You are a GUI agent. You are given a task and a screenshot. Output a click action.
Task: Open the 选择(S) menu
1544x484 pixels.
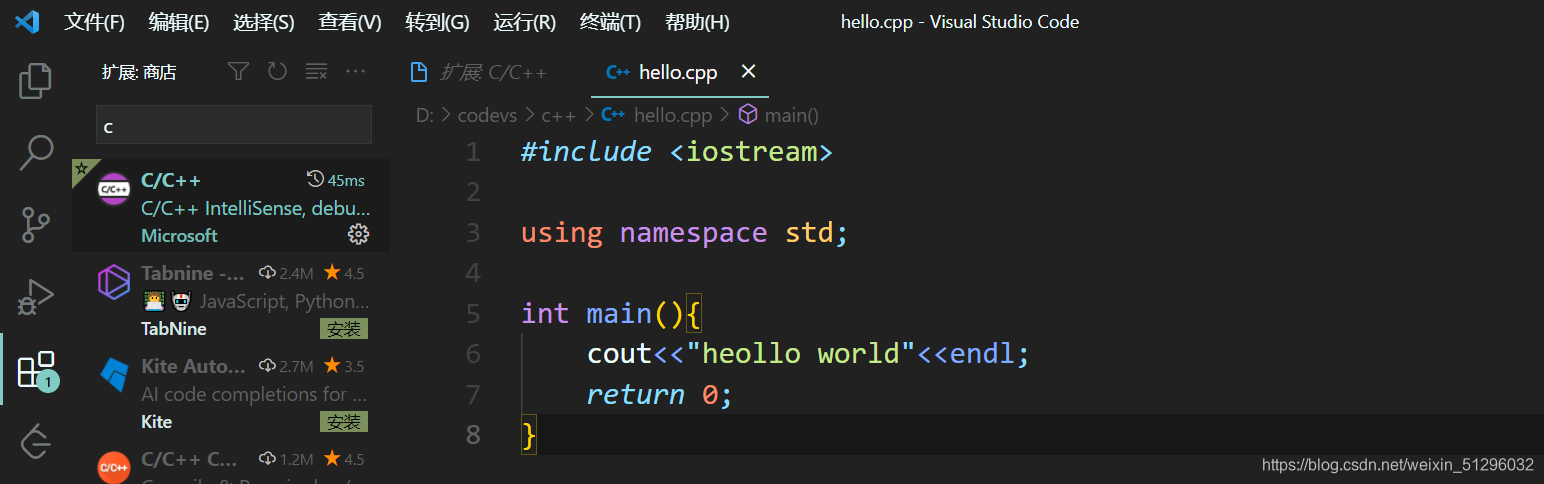(264, 22)
